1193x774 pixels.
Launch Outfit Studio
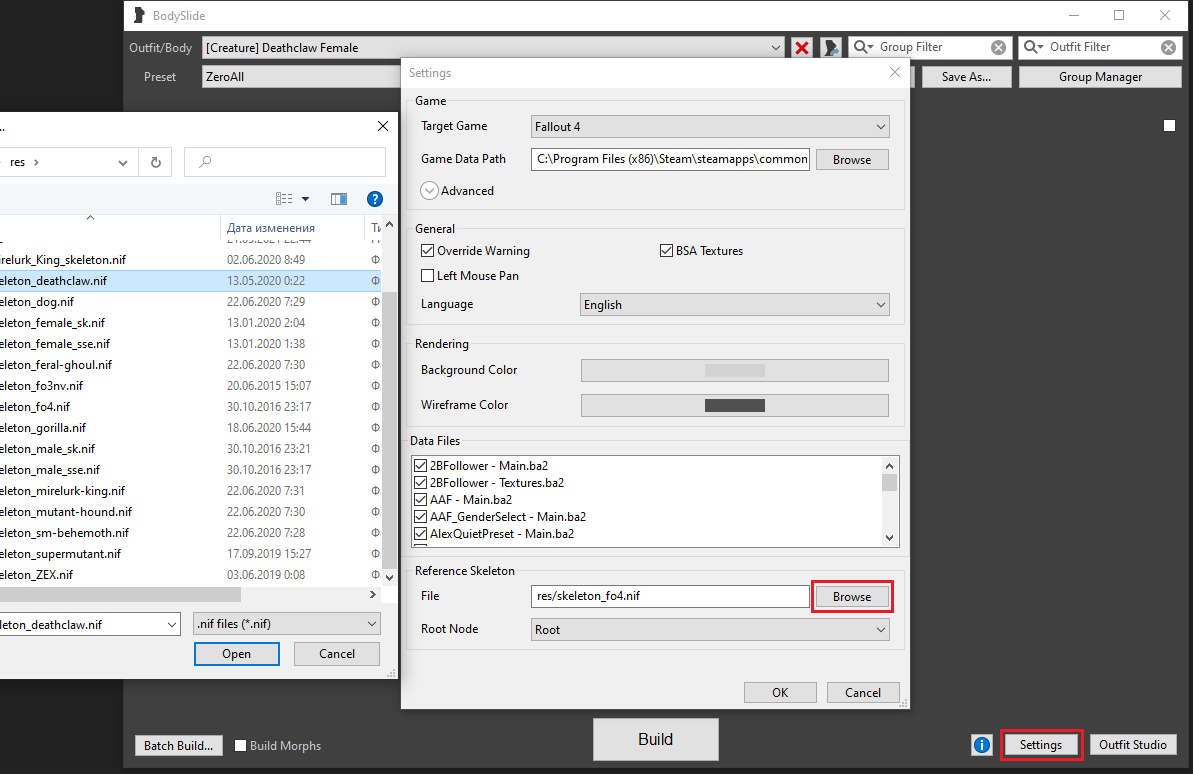[1132, 745]
